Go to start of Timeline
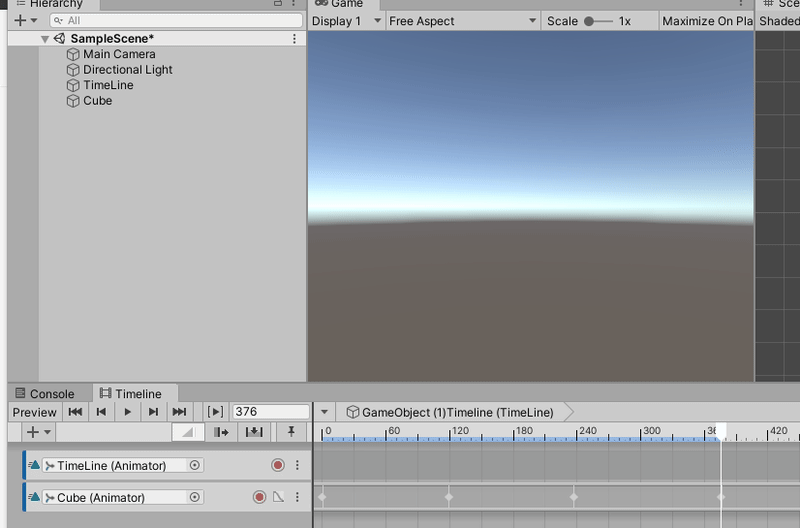This screenshot has width=800, height=528. point(76,412)
